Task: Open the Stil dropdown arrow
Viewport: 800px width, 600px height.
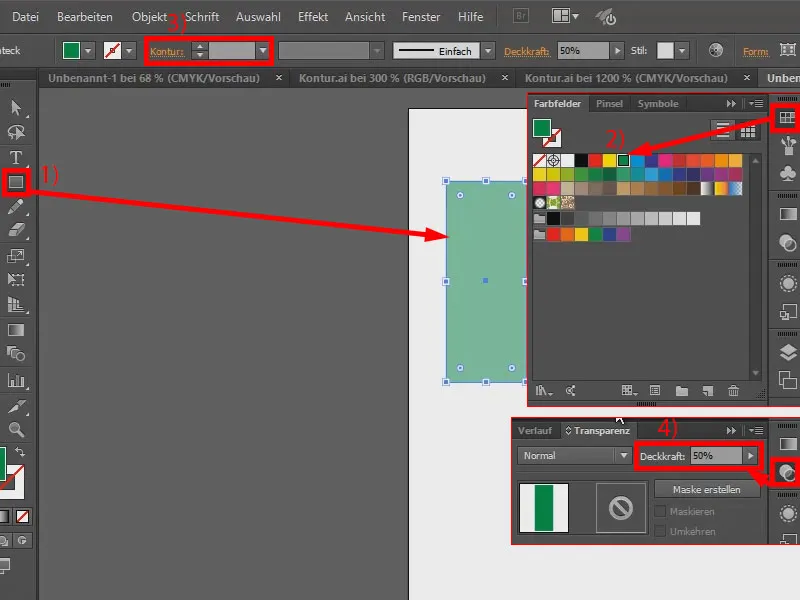Action: (682, 51)
